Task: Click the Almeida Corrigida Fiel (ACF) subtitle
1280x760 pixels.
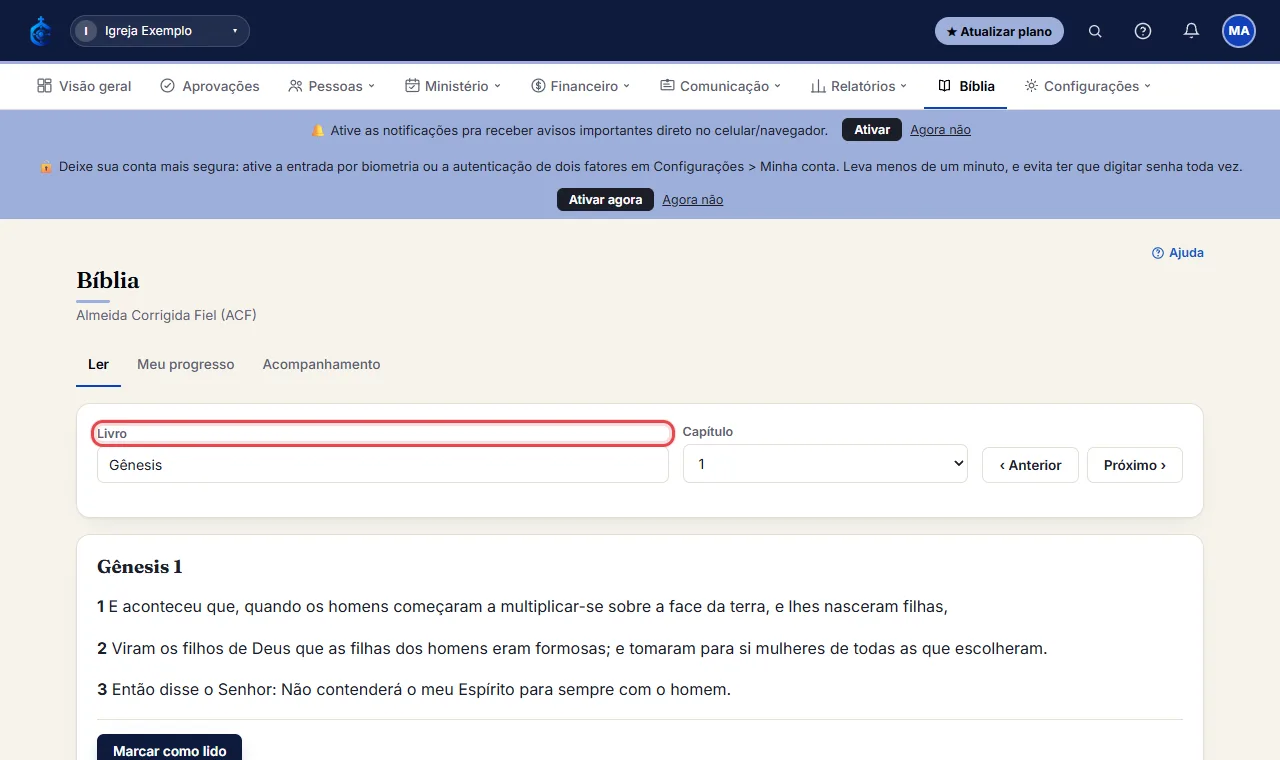Action: pyautogui.click(x=166, y=315)
